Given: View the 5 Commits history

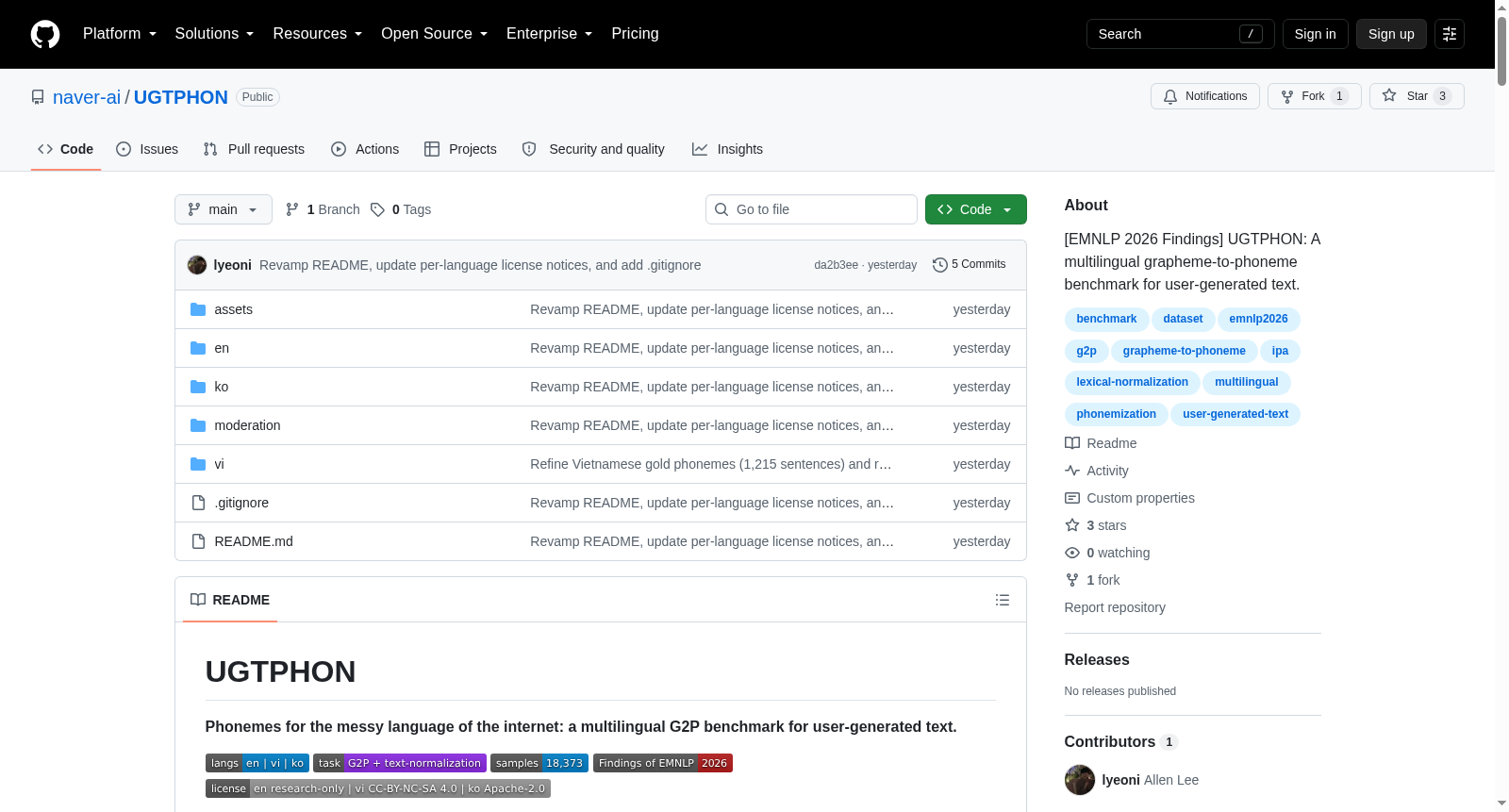Looking at the screenshot, I should pyautogui.click(x=969, y=265).
